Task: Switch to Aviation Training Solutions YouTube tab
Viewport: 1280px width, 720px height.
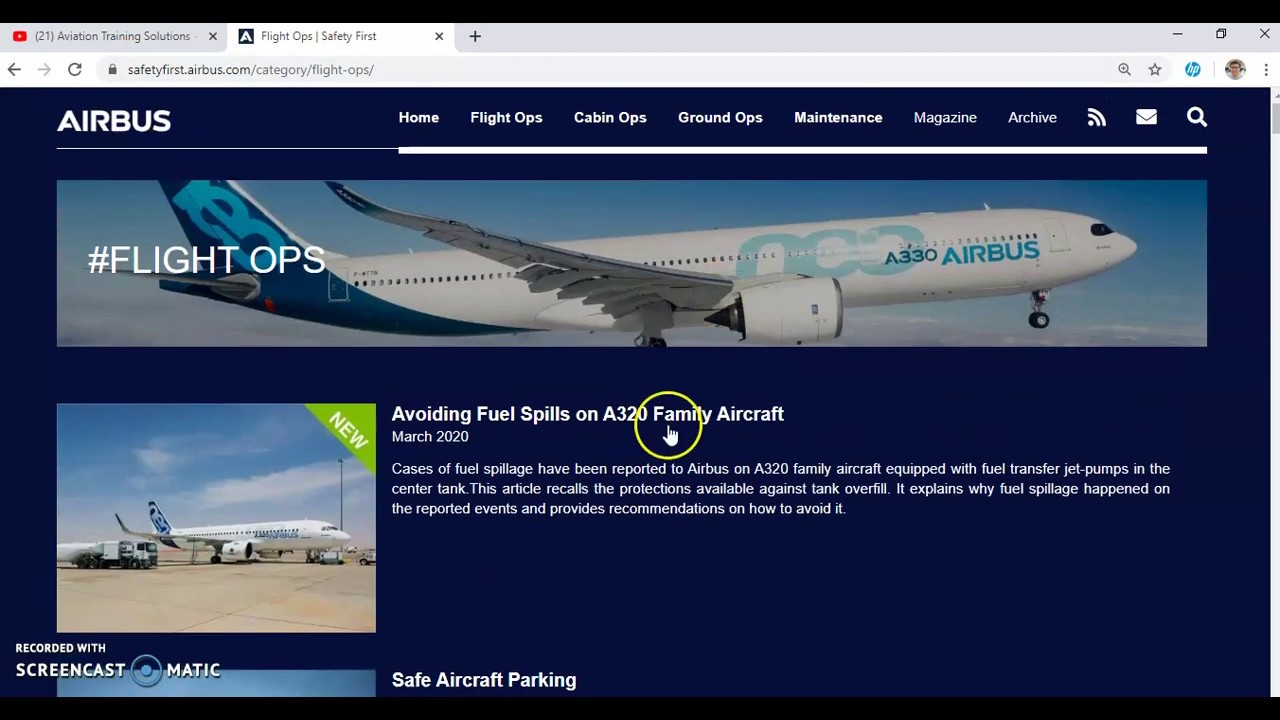Action: [113, 36]
